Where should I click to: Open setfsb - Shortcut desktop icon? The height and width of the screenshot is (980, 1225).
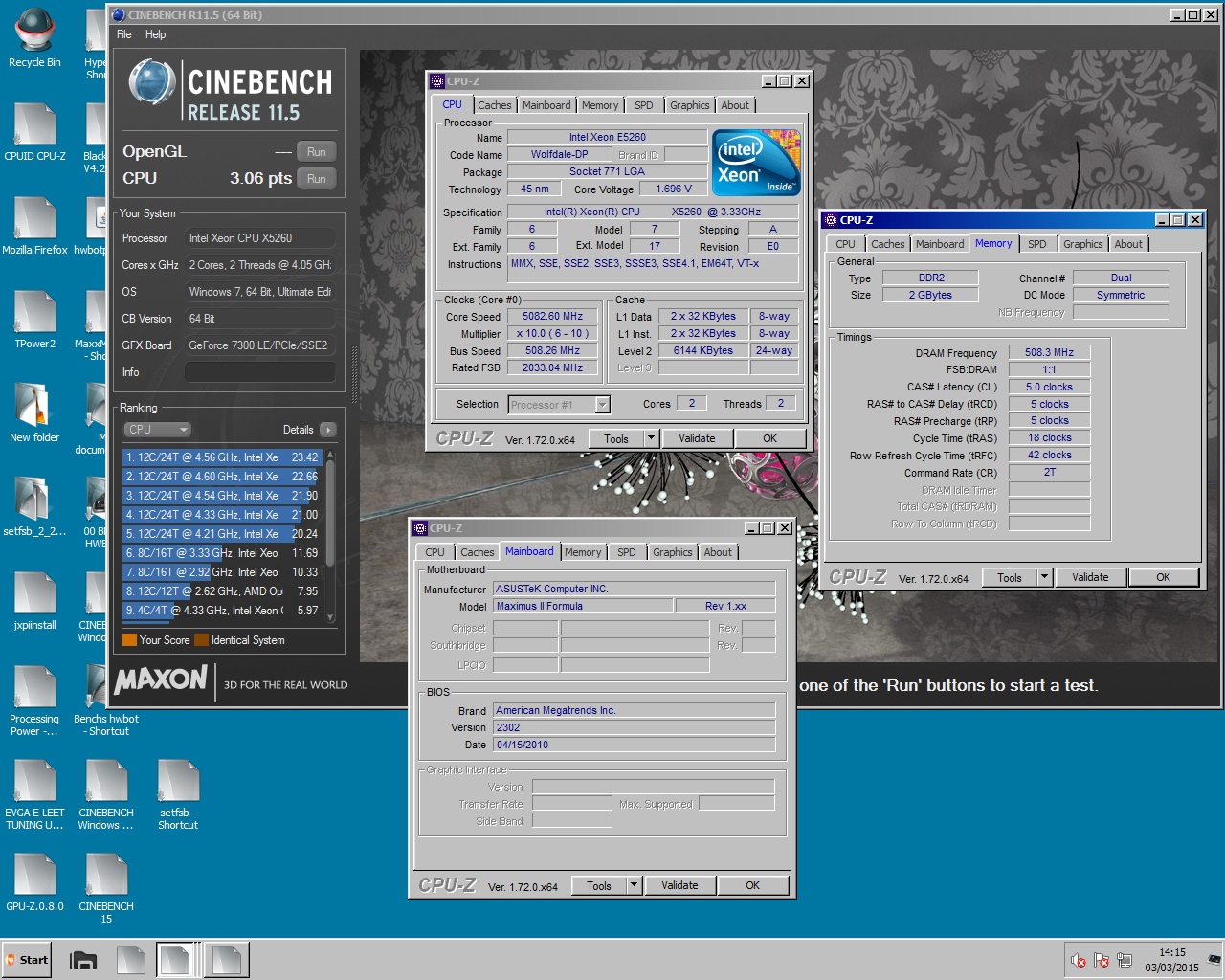(x=178, y=794)
